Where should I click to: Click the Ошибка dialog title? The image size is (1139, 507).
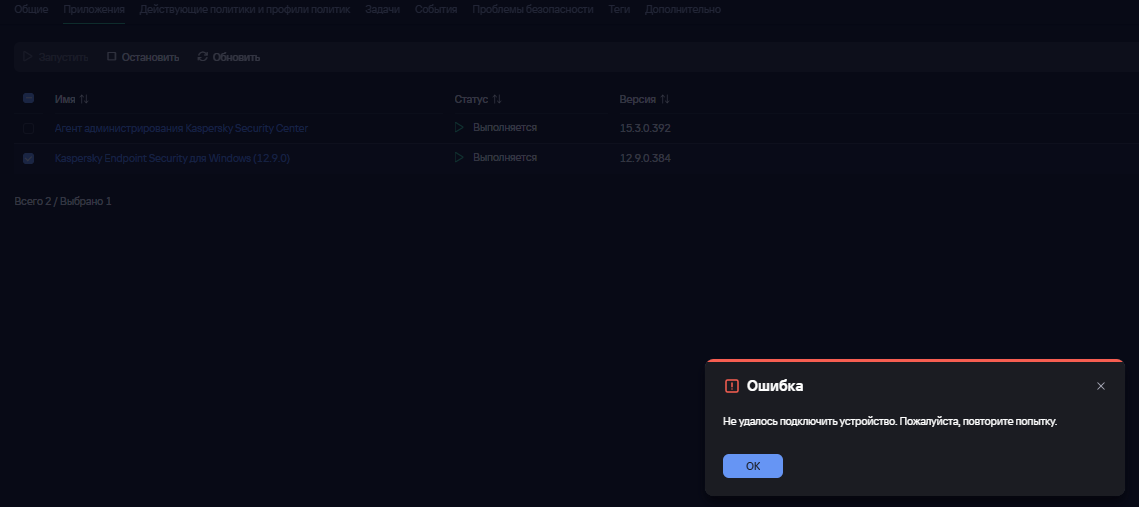click(775, 386)
